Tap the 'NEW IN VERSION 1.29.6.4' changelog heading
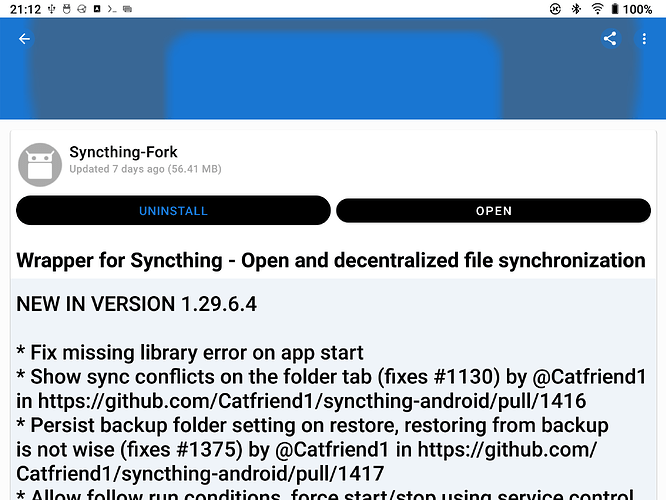666x500 pixels. pyautogui.click(x=137, y=304)
